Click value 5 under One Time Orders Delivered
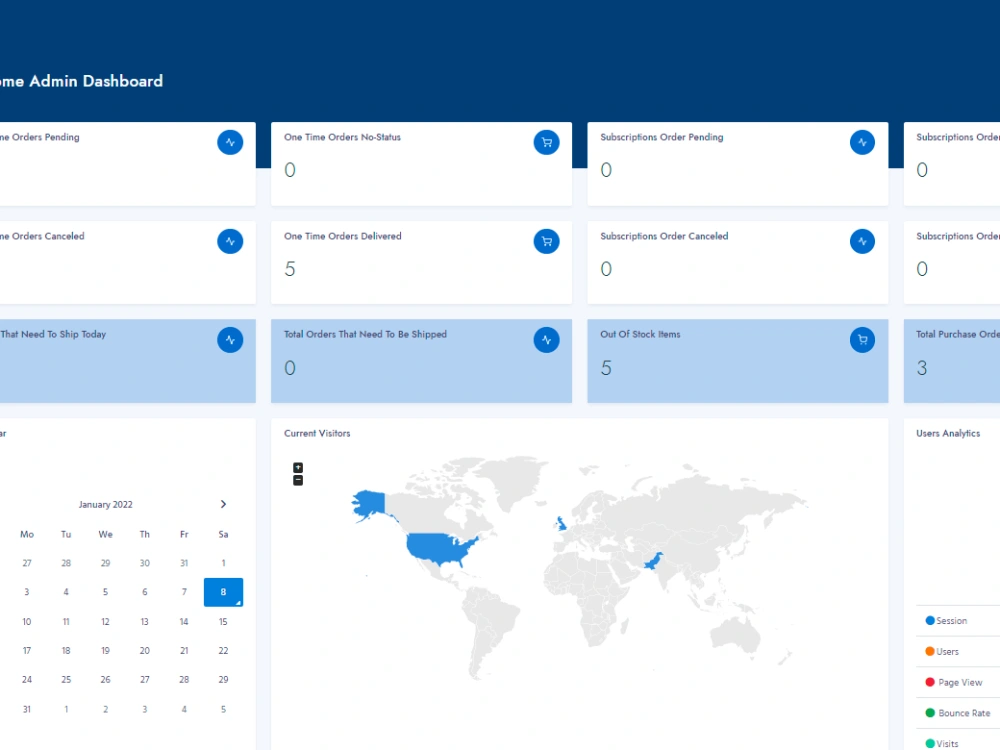Viewport: 1000px width, 750px height. coord(290,269)
